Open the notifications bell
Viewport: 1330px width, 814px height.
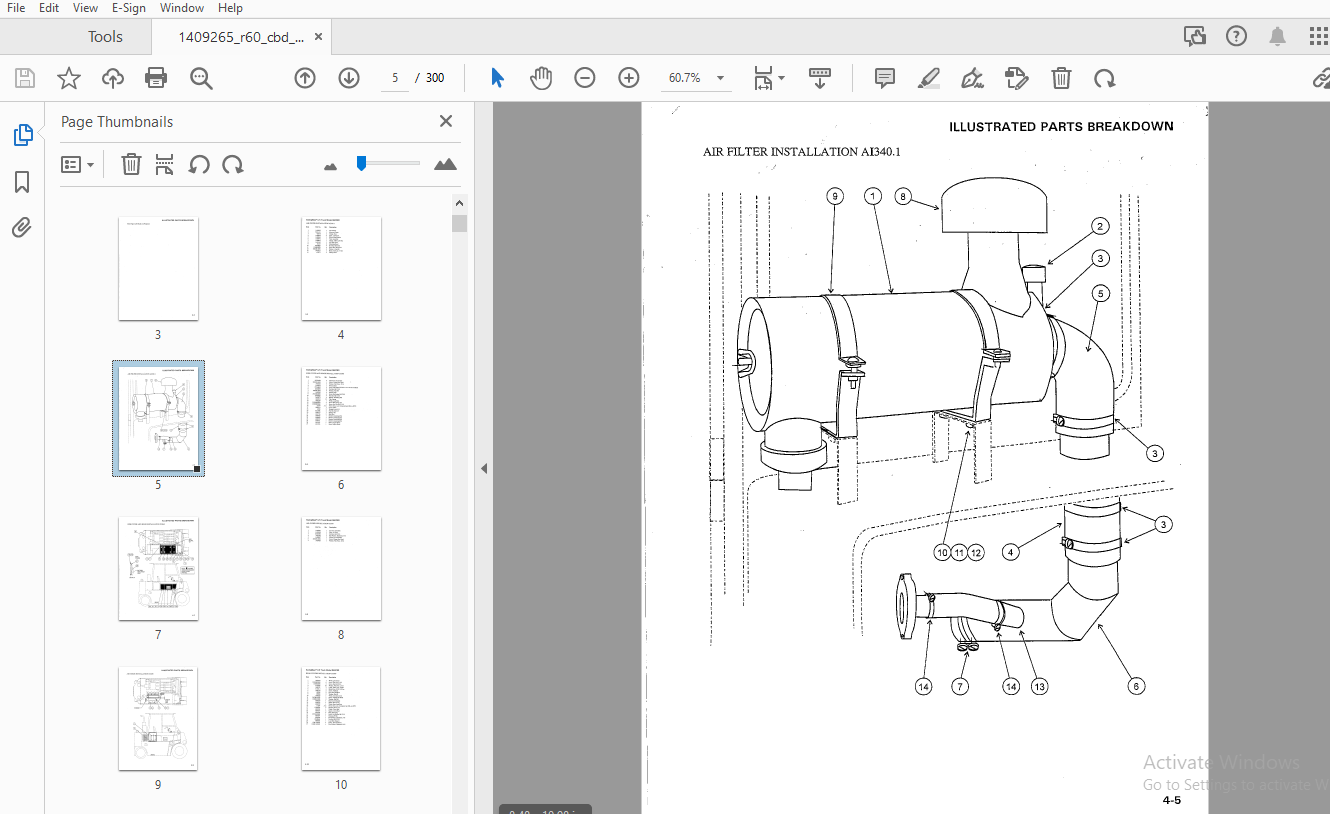click(x=1278, y=37)
